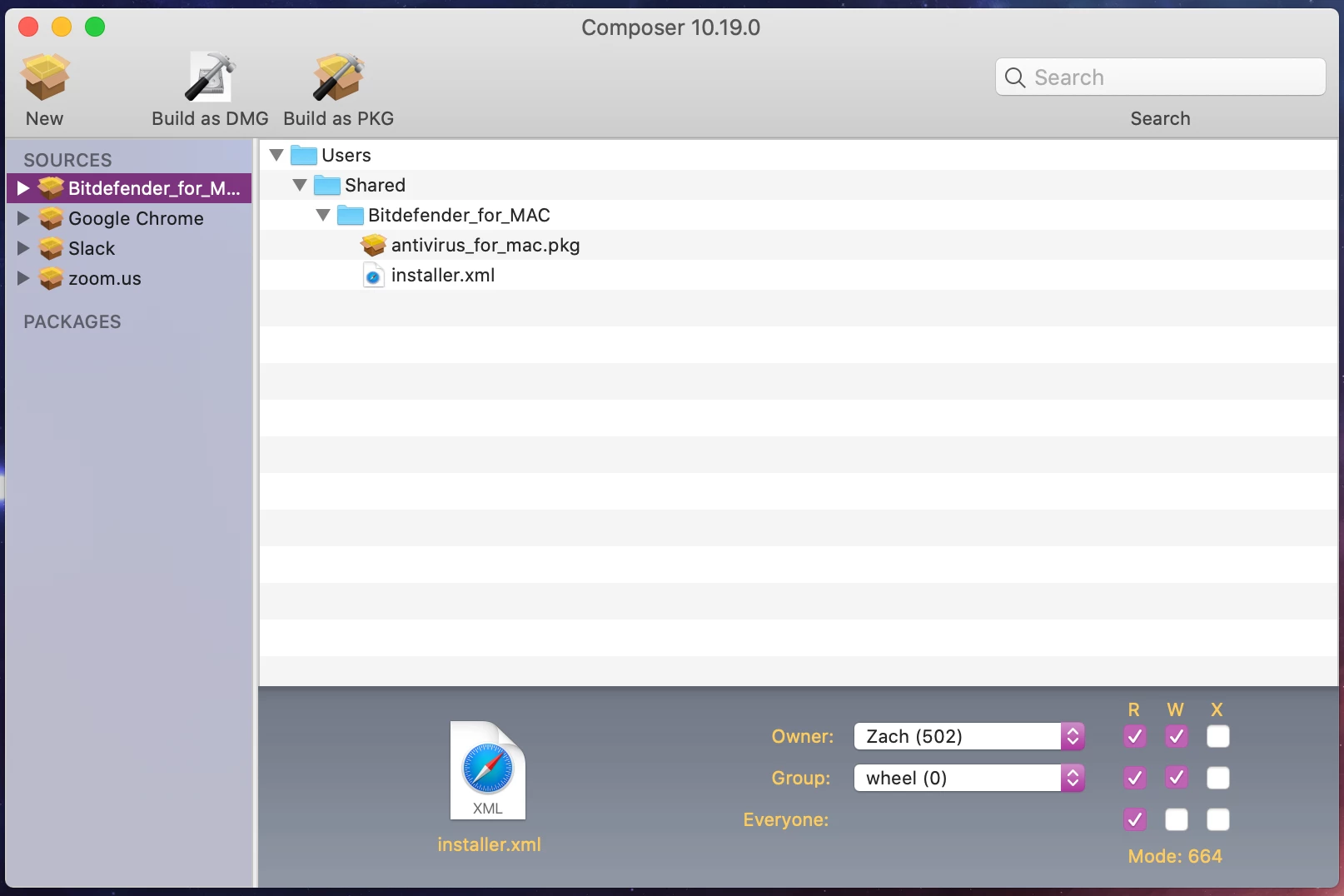Click the New package icon
The width and height of the screenshot is (1344, 896).
click(x=45, y=77)
